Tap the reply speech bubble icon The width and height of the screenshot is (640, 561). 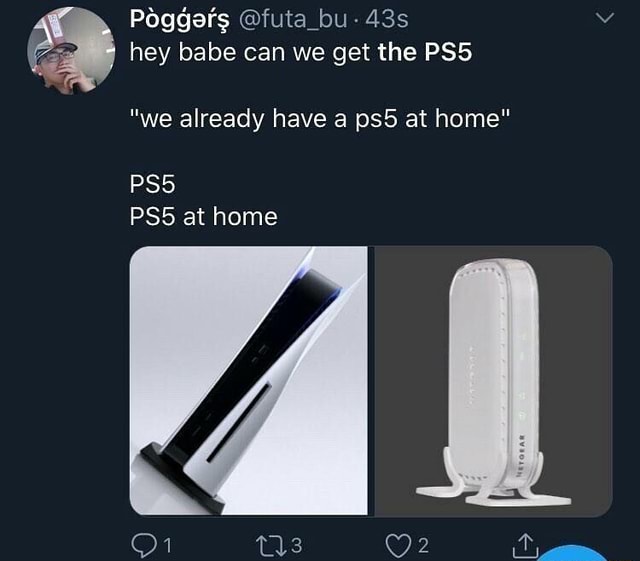pos(143,545)
